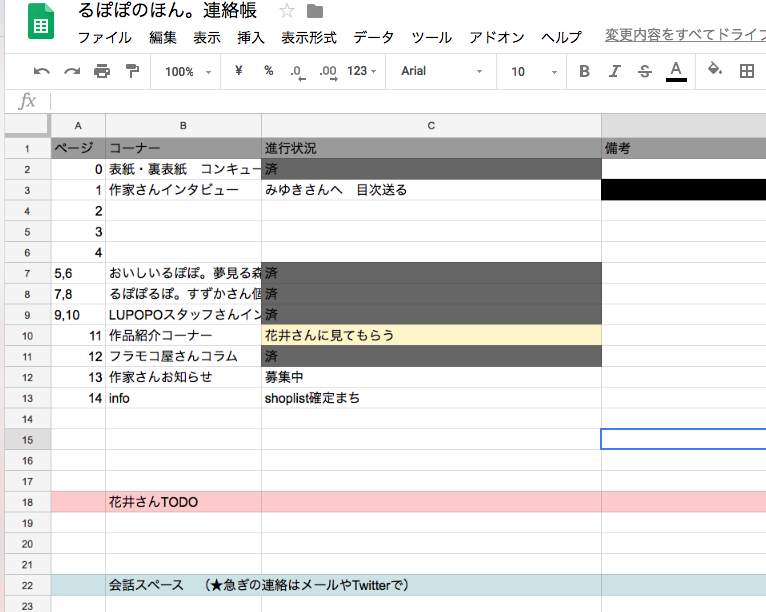Click into the formula bar
The height and width of the screenshot is (612, 766).
[408, 101]
